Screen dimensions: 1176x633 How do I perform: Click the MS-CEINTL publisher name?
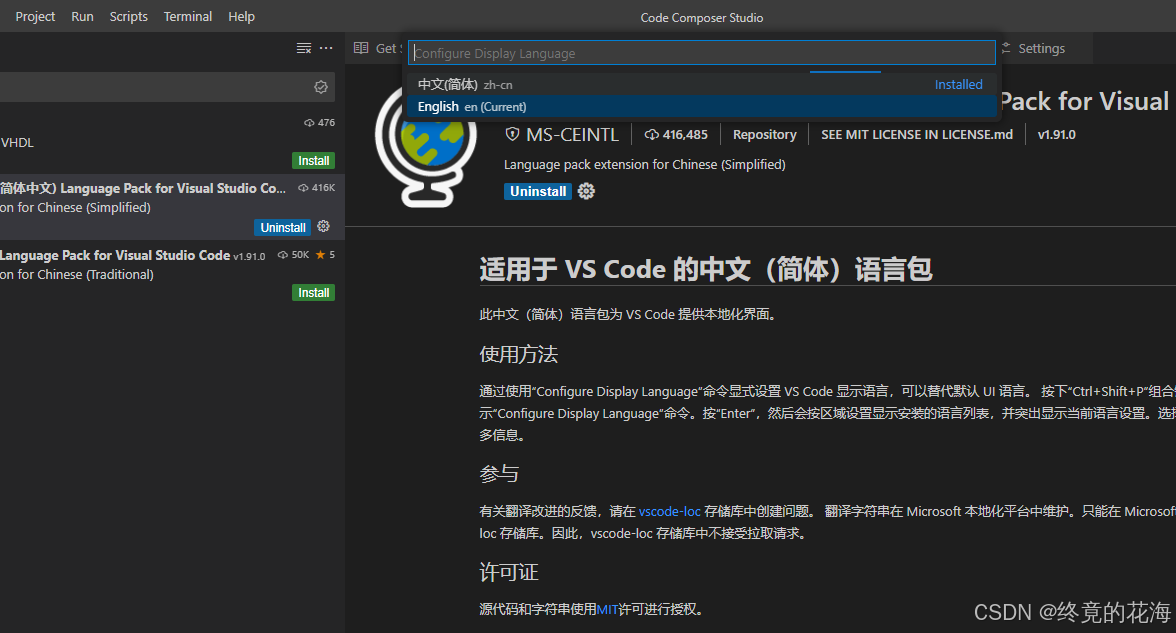click(572, 135)
